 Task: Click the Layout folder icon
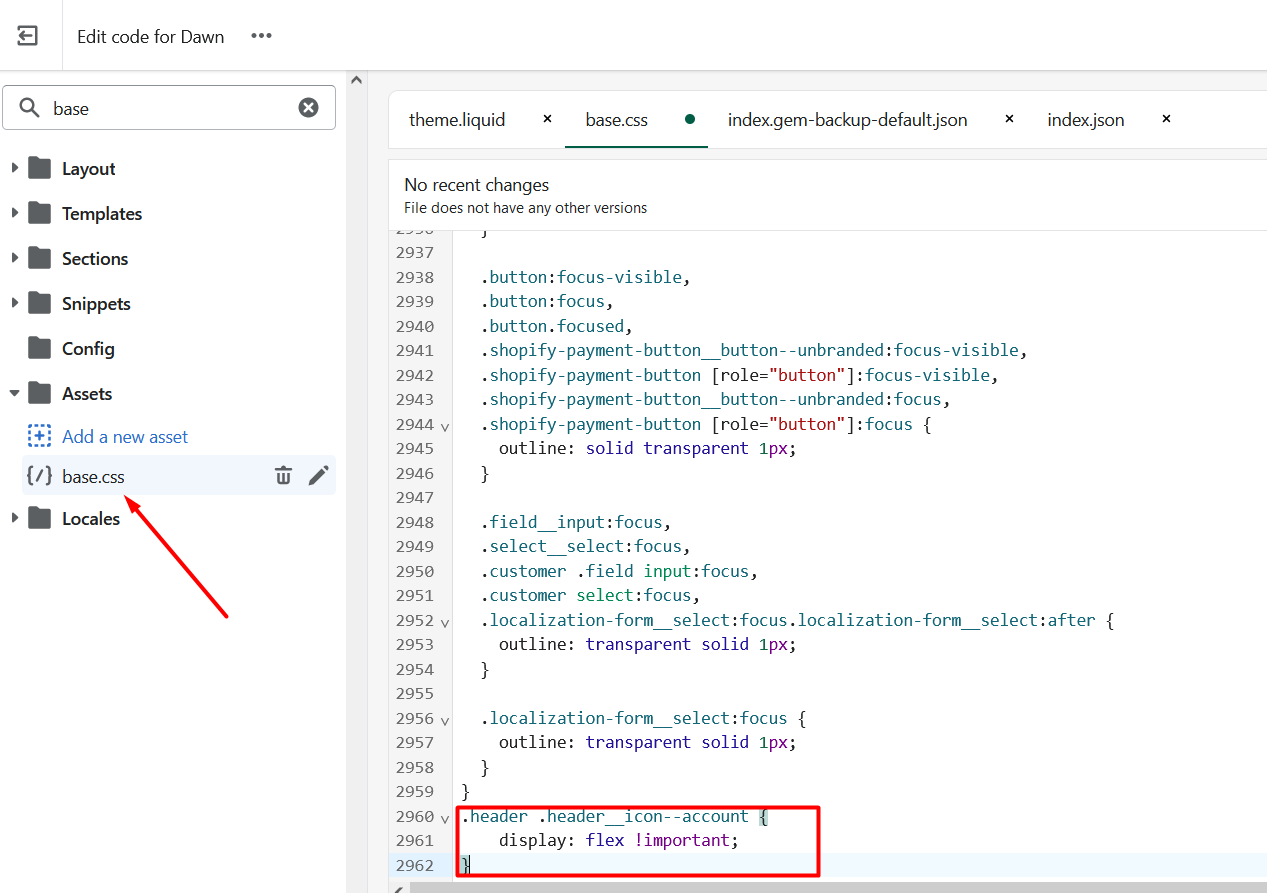[x=40, y=168]
